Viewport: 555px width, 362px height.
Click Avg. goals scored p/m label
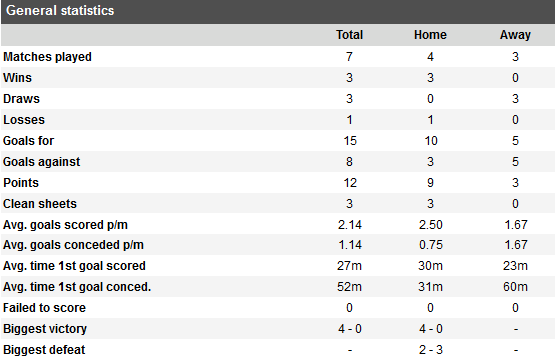point(65,225)
